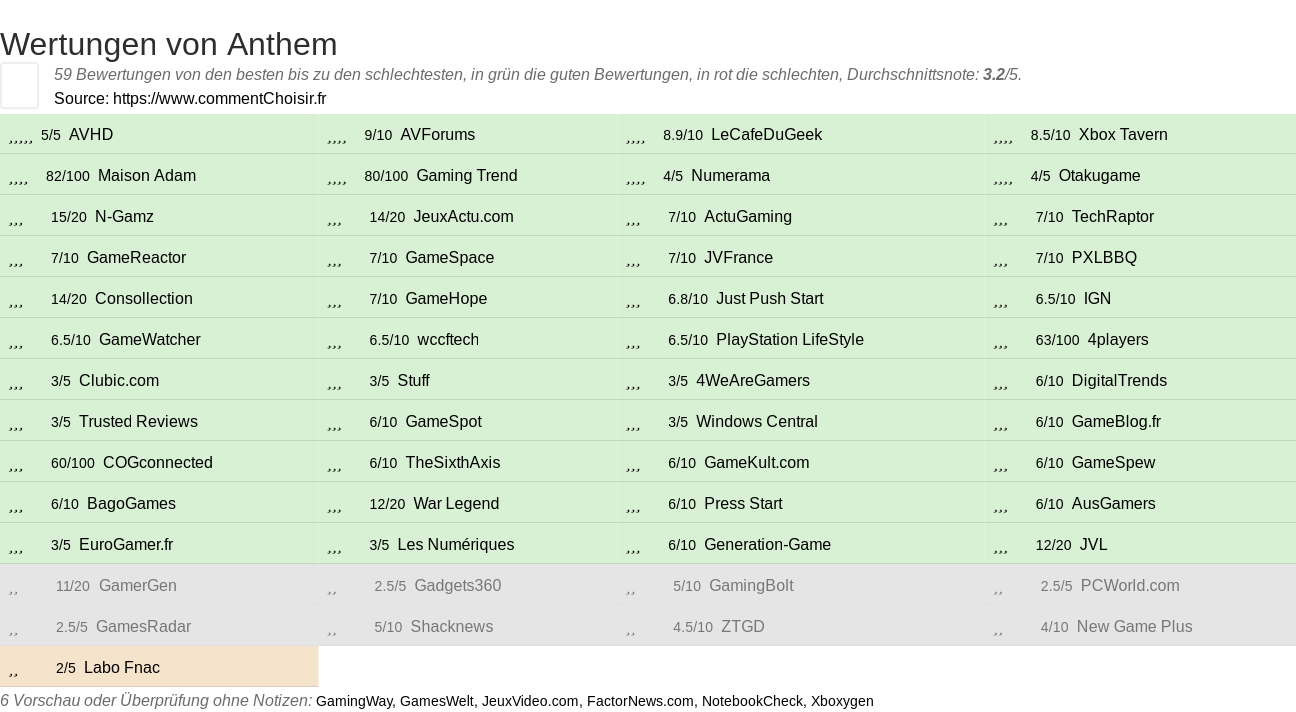Select JVFrance review

point(739,258)
